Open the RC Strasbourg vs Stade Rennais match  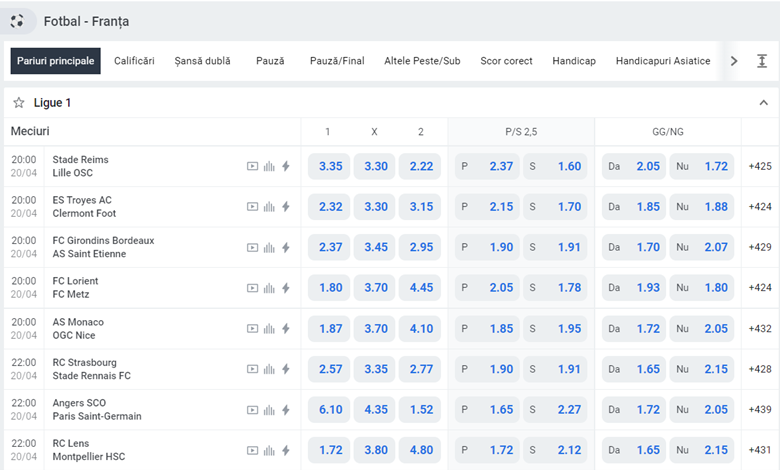tap(92, 369)
